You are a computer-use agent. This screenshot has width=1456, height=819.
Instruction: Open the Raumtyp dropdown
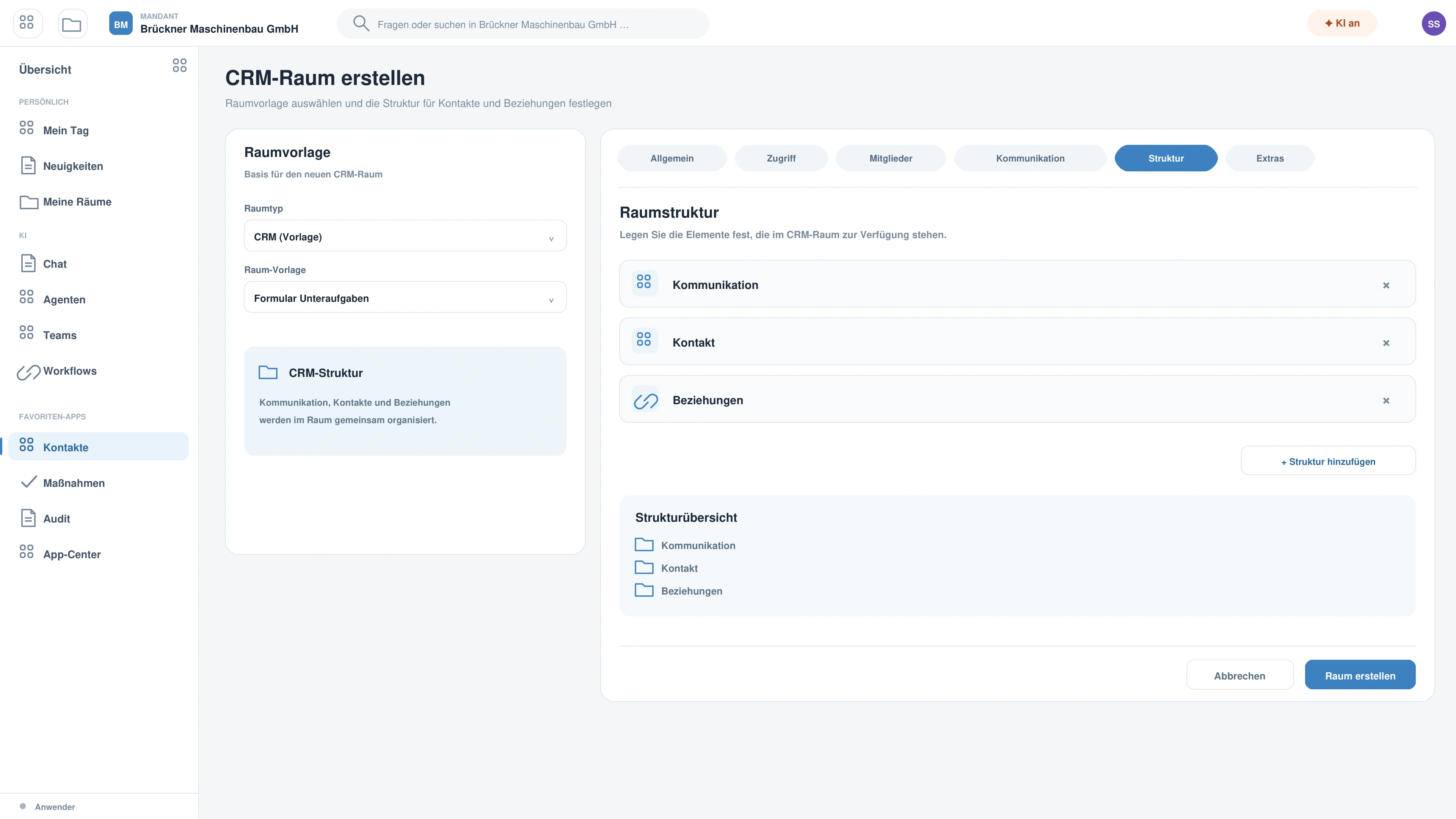[405, 236]
